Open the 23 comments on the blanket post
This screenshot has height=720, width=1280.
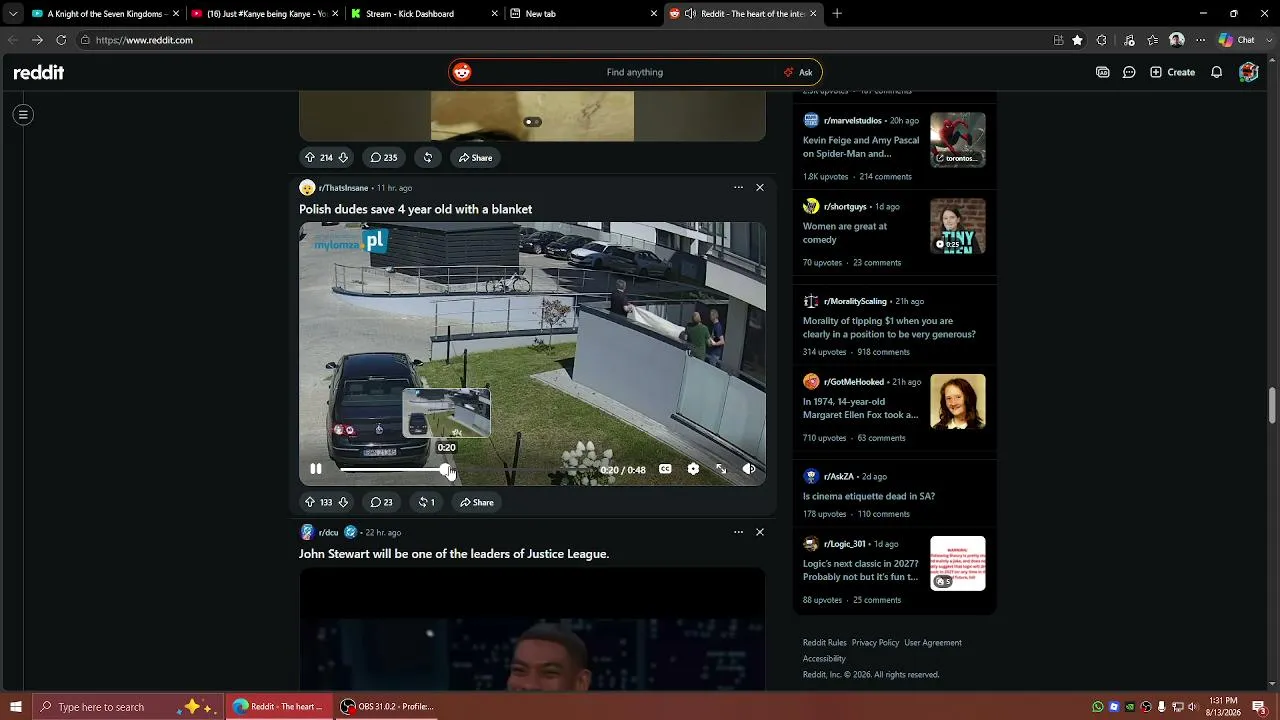click(381, 502)
